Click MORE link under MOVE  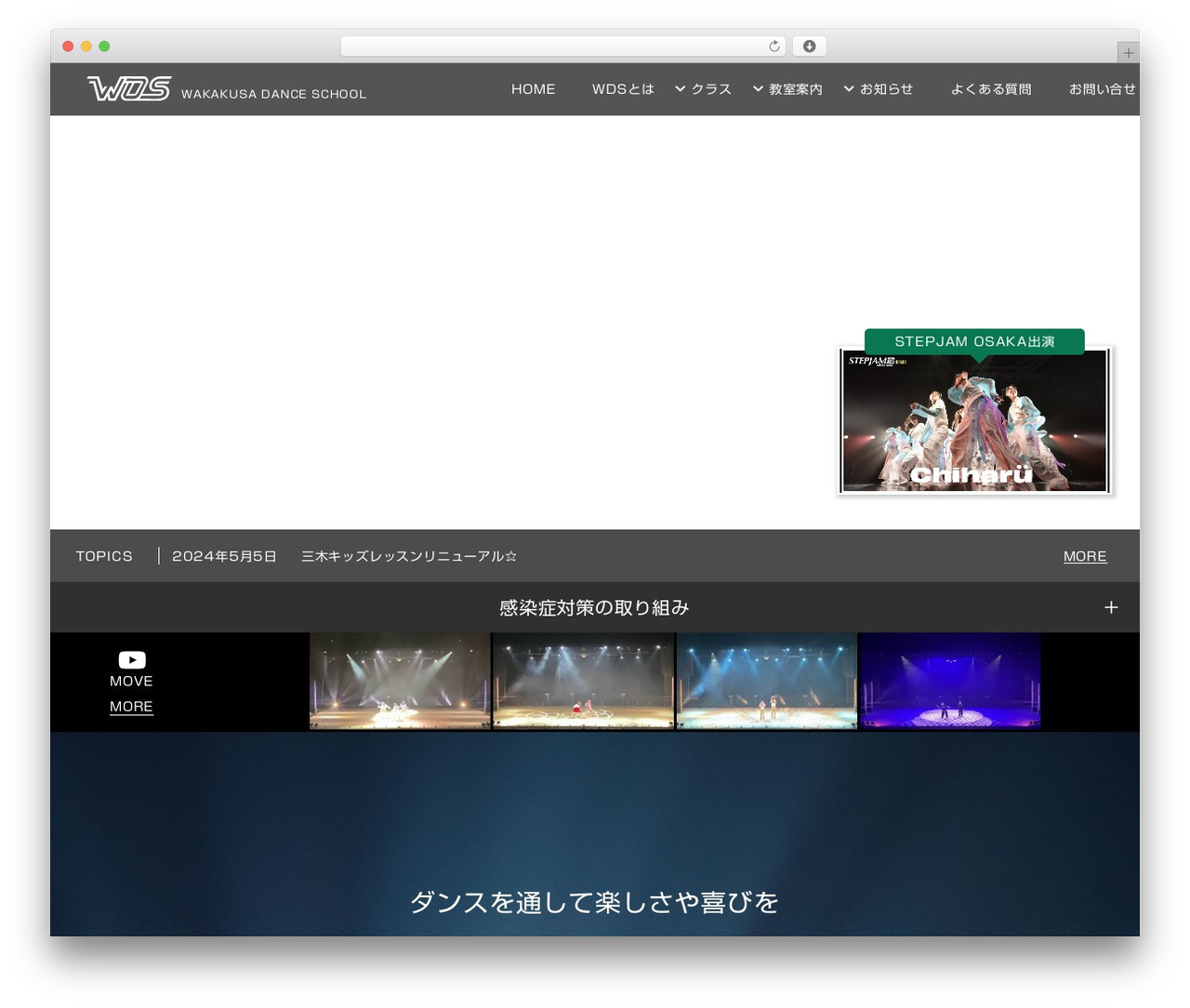(131, 707)
